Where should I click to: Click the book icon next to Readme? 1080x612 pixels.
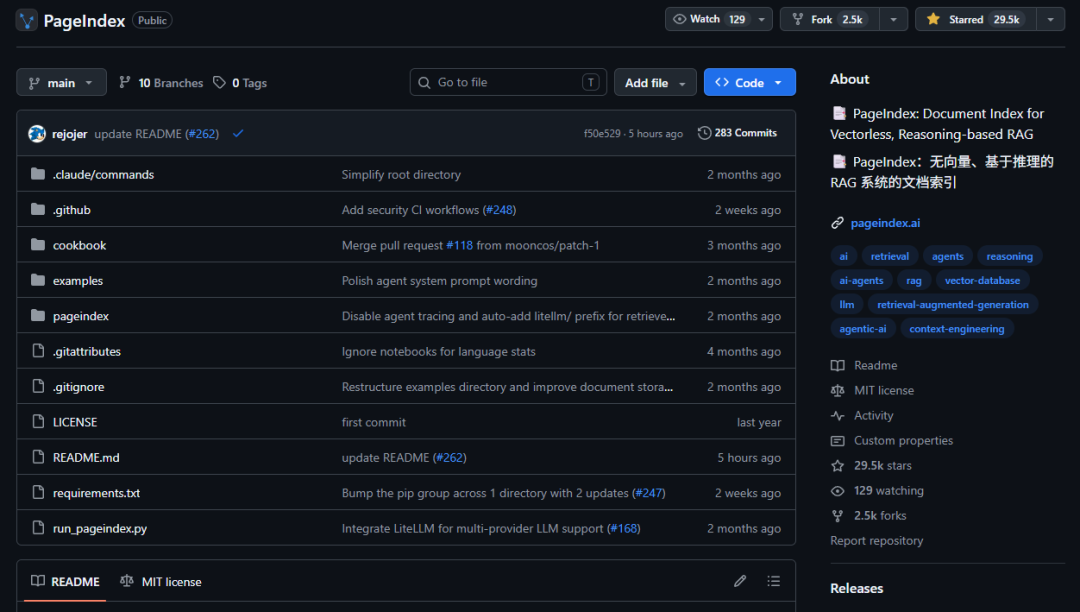click(838, 366)
